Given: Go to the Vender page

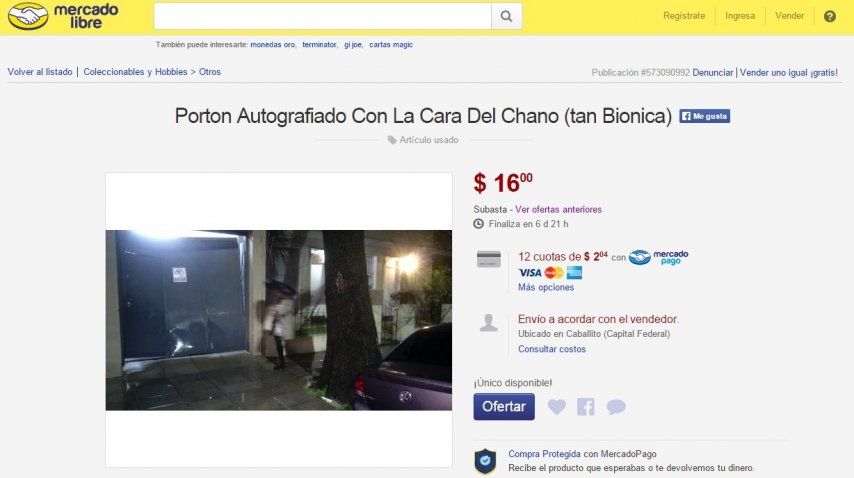Looking at the screenshot, I should pos(789,16).
